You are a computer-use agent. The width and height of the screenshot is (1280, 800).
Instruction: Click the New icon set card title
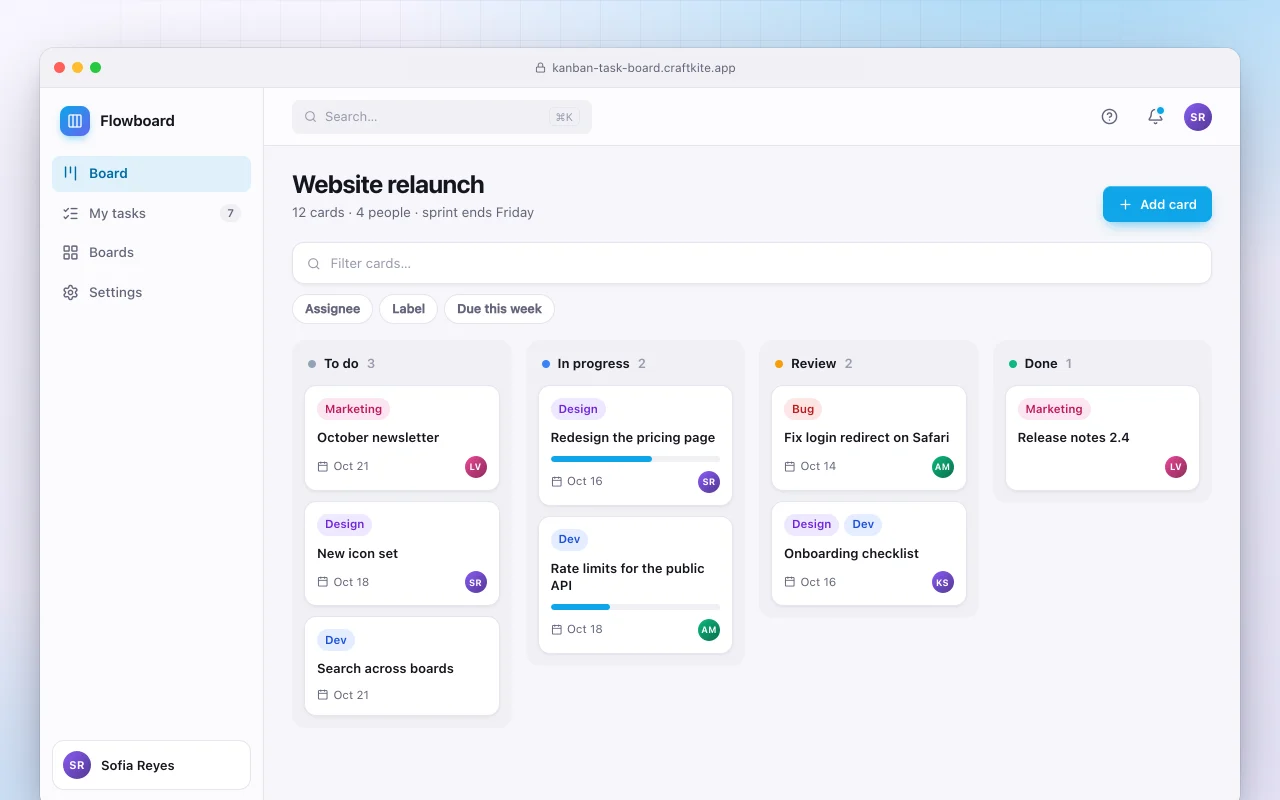[358, 554]
